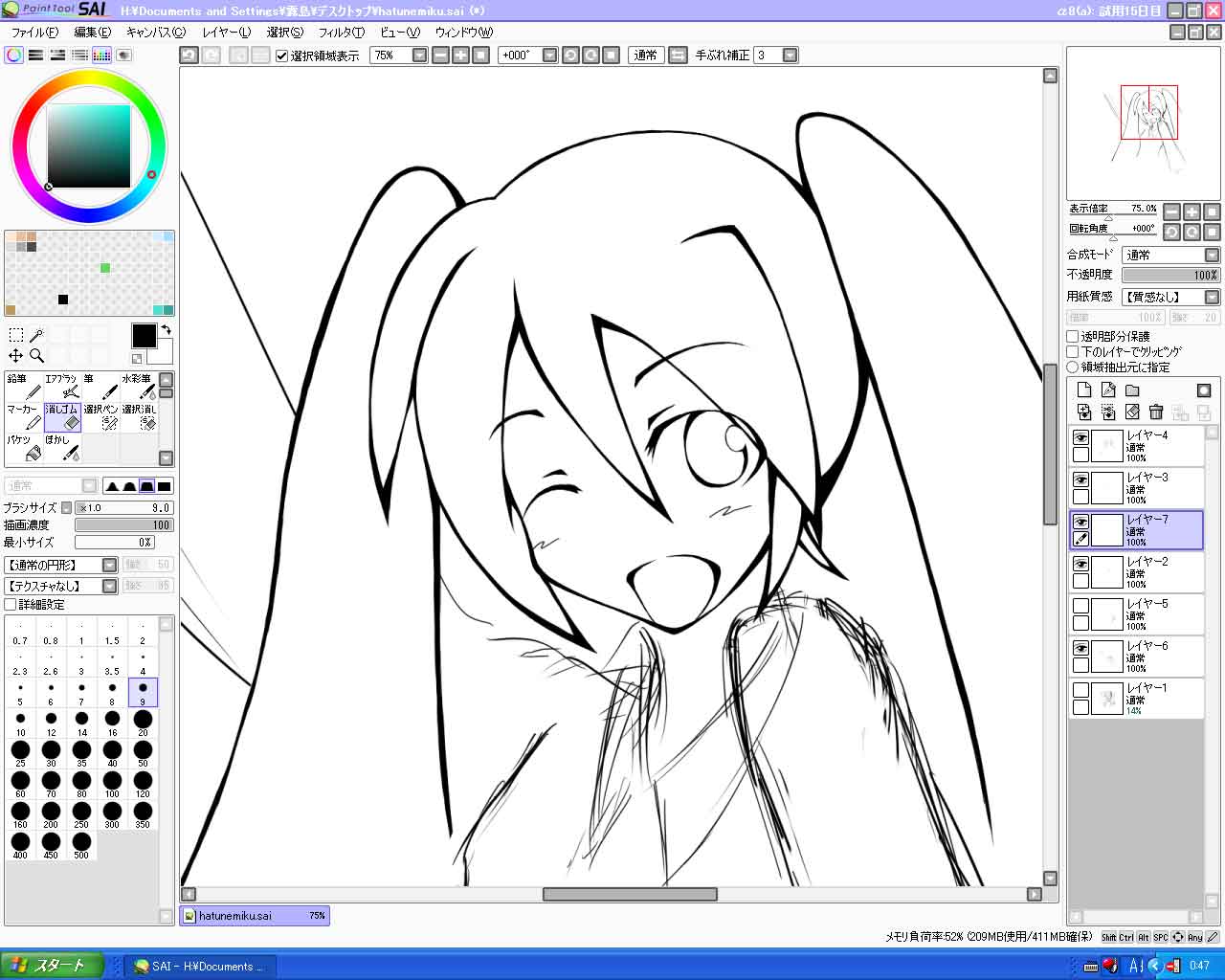Image resolution: width=1225 pixels, height=980 pixels.
Task: Select the ぼかし blur tool
Action: point(62,448)
